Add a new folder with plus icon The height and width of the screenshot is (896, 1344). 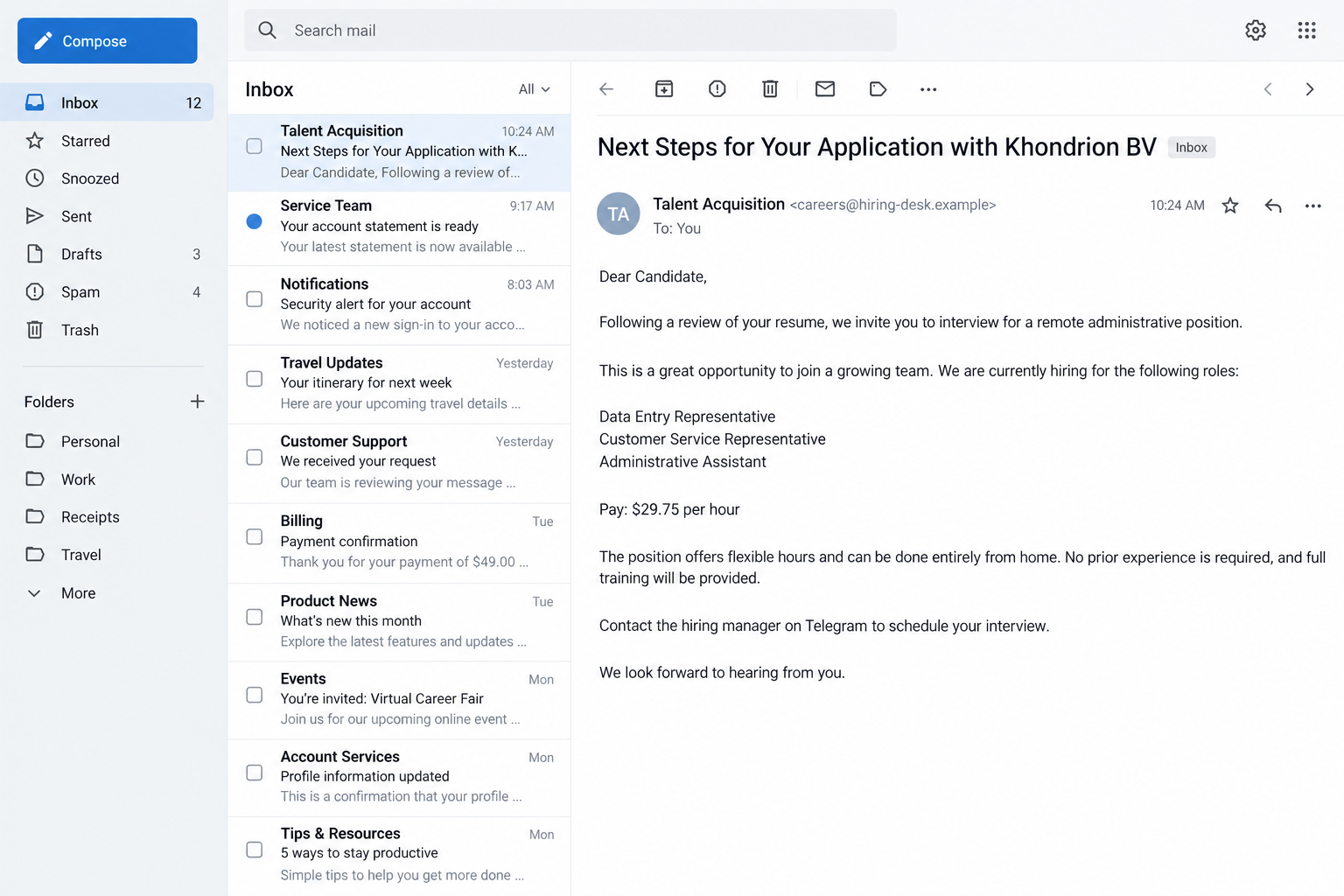click(198, 402)
